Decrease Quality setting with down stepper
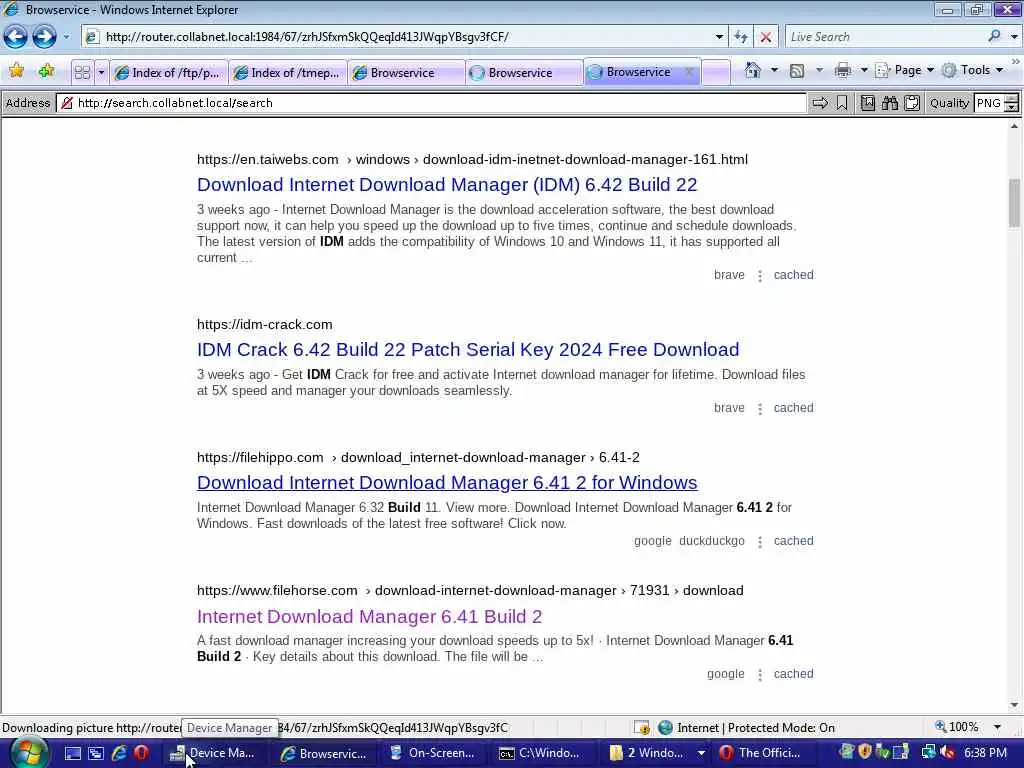 pyautogui.click(x=1011, y=107)
